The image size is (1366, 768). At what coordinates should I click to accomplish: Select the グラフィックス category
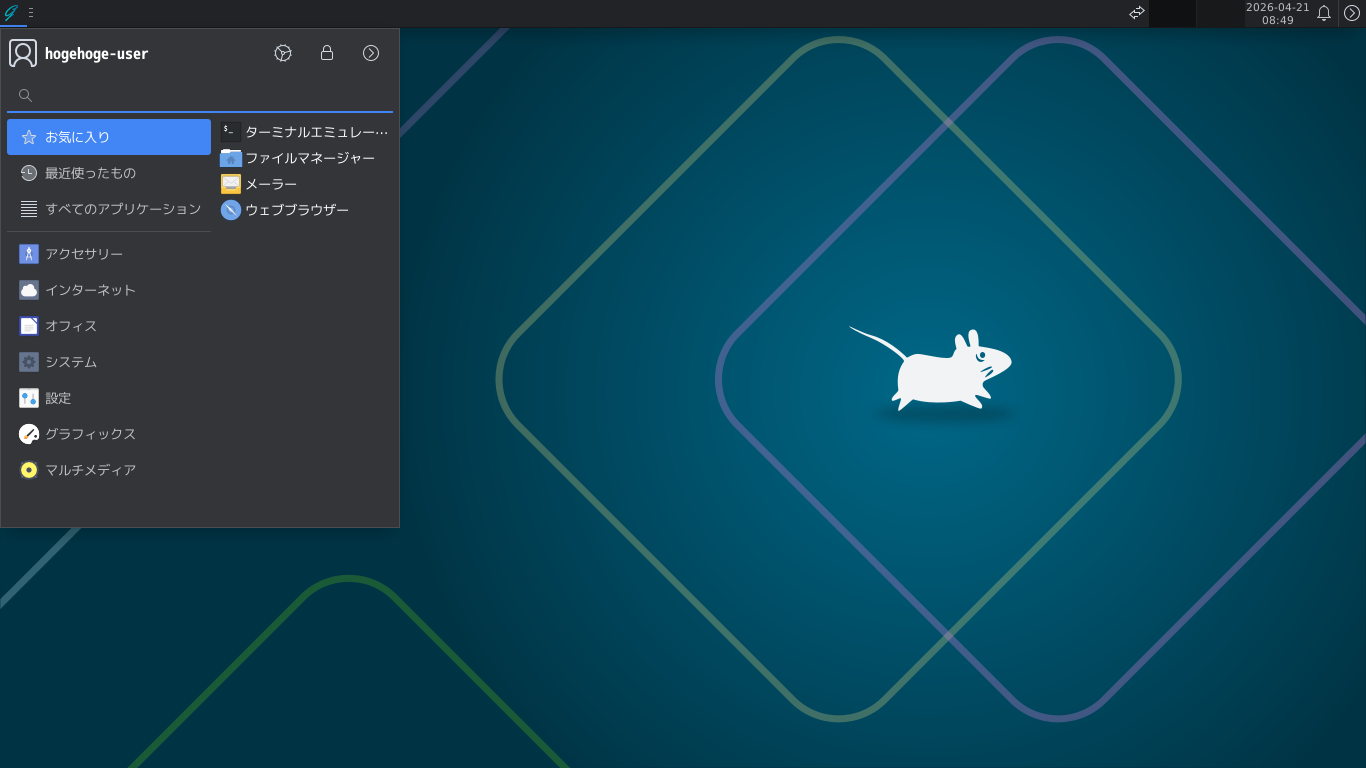pyautogui.click(x=109, y=434)
